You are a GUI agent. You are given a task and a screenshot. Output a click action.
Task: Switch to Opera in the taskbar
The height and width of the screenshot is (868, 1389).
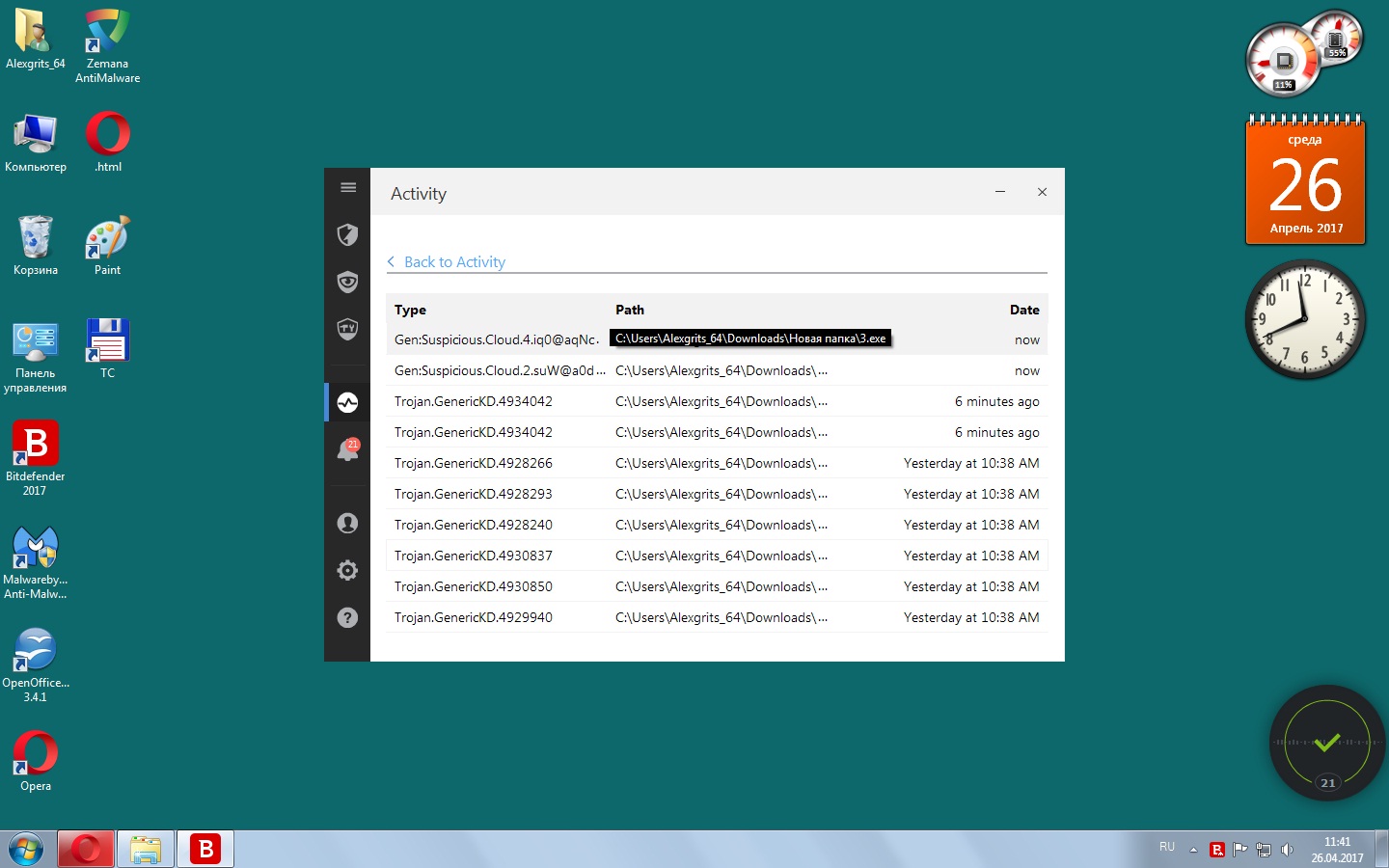(86, 849)
